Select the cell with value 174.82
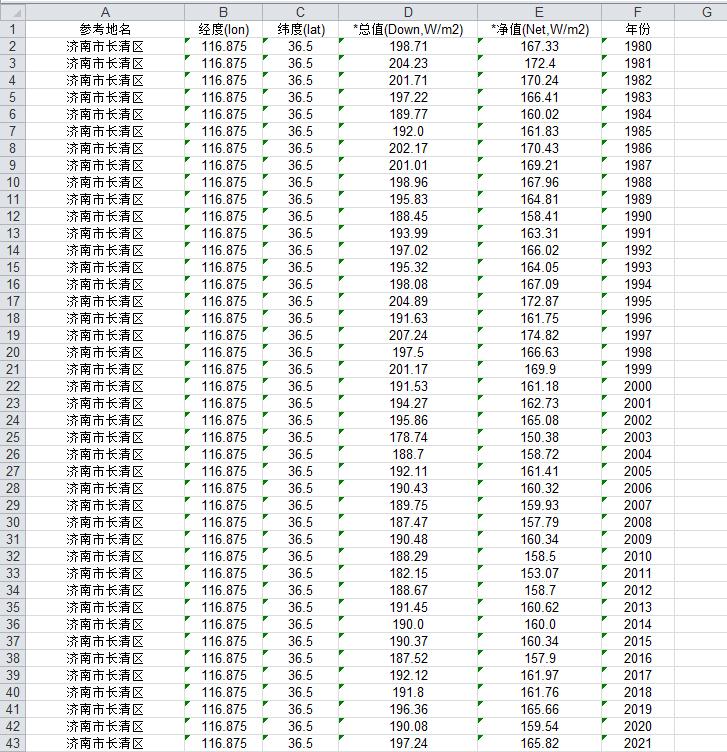727x752 pixels. 539,335
